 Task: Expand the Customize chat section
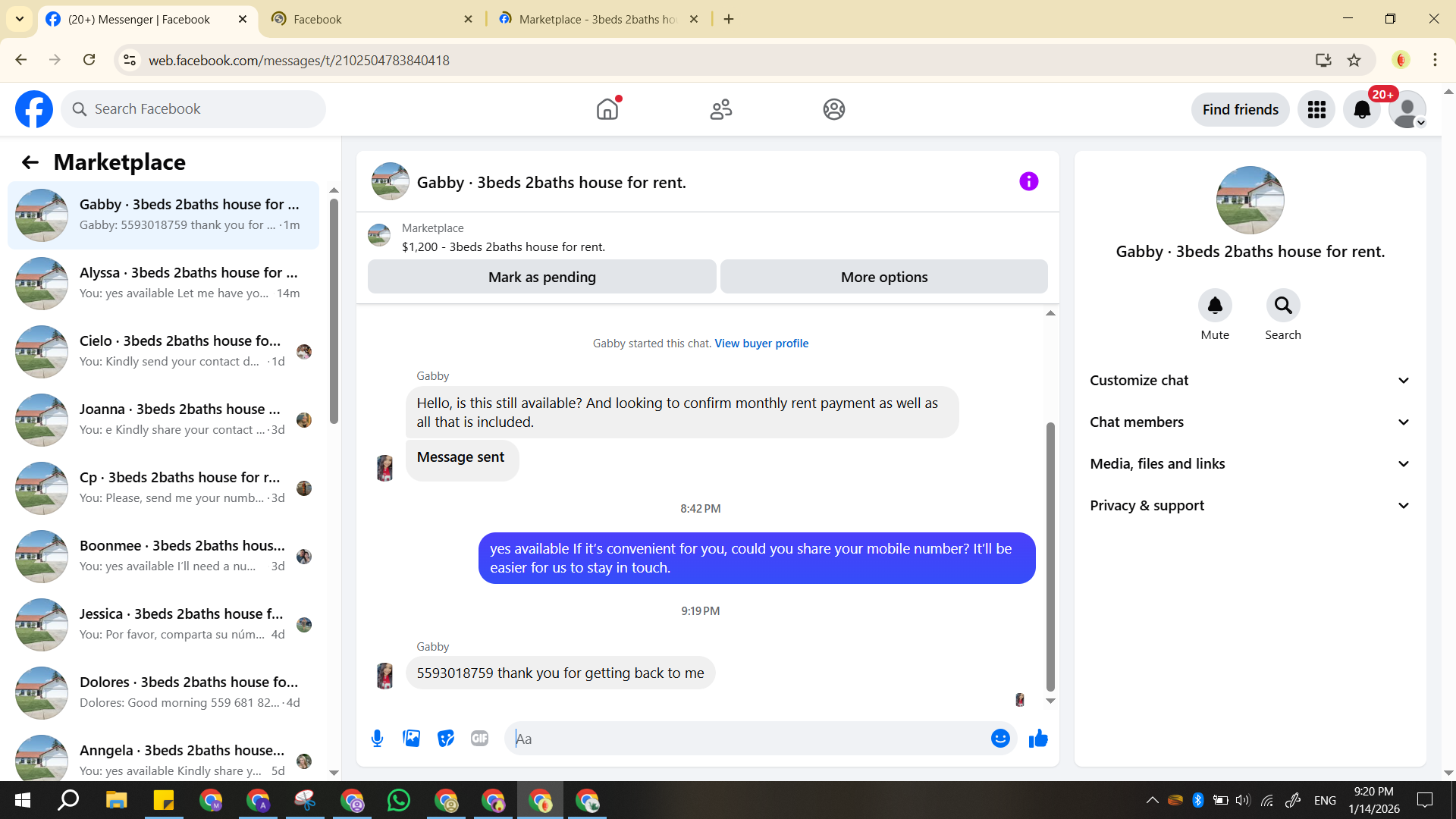1250,381
